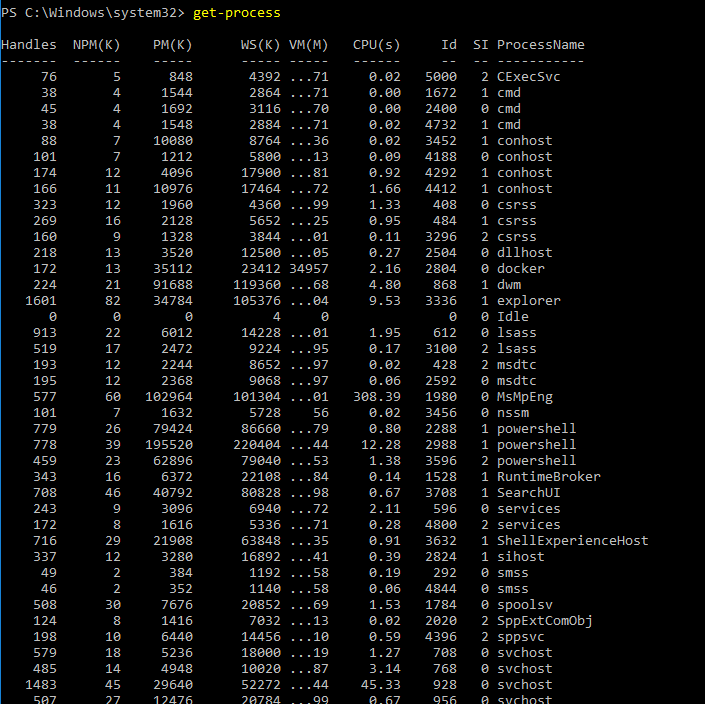705x704 pixels.
Task: Select the VM(M) column header
Action: tap(308, 45)
